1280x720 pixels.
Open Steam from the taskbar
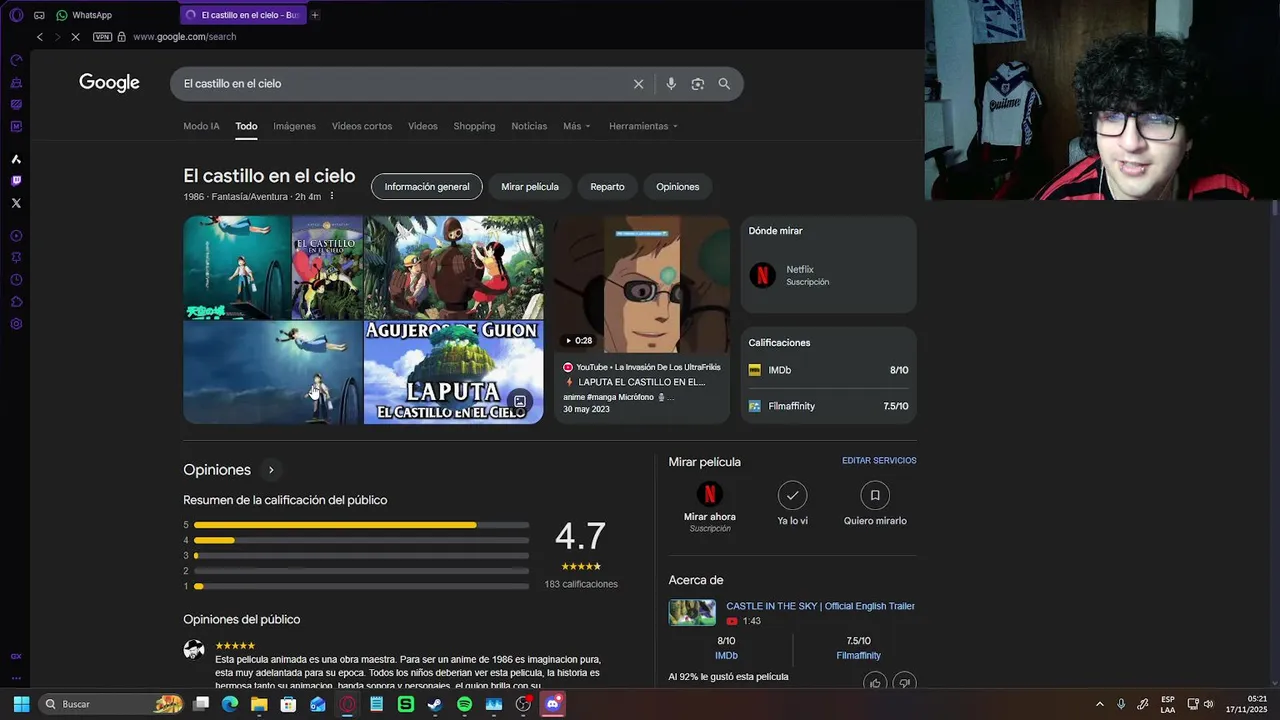pyautogui.click(x=435, y=704)
